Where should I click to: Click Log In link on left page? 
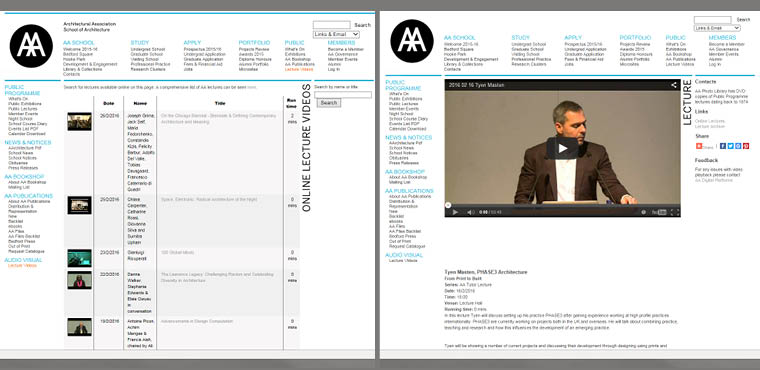[334, 69]
